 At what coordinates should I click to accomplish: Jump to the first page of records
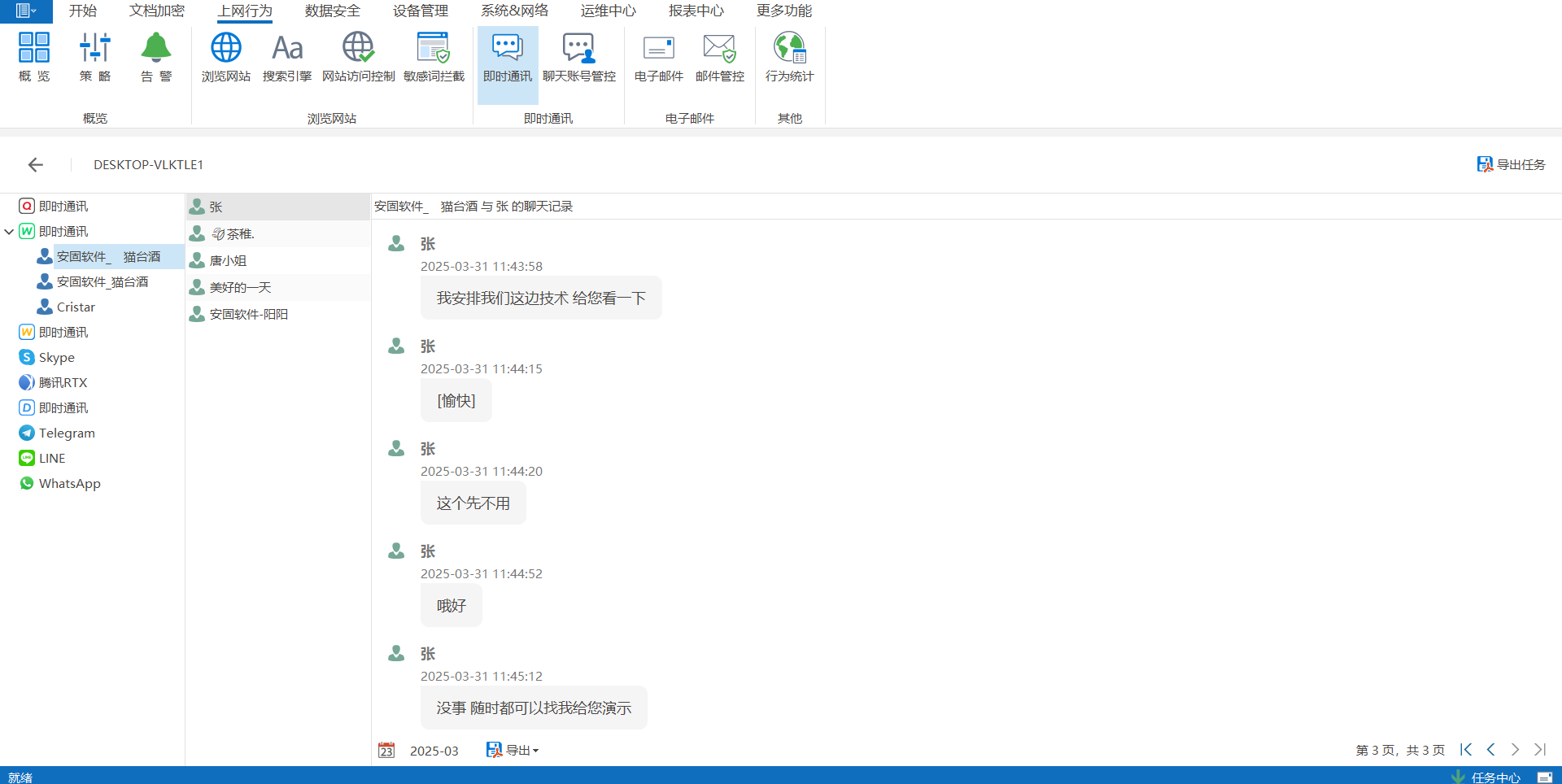coord(1466,750)
